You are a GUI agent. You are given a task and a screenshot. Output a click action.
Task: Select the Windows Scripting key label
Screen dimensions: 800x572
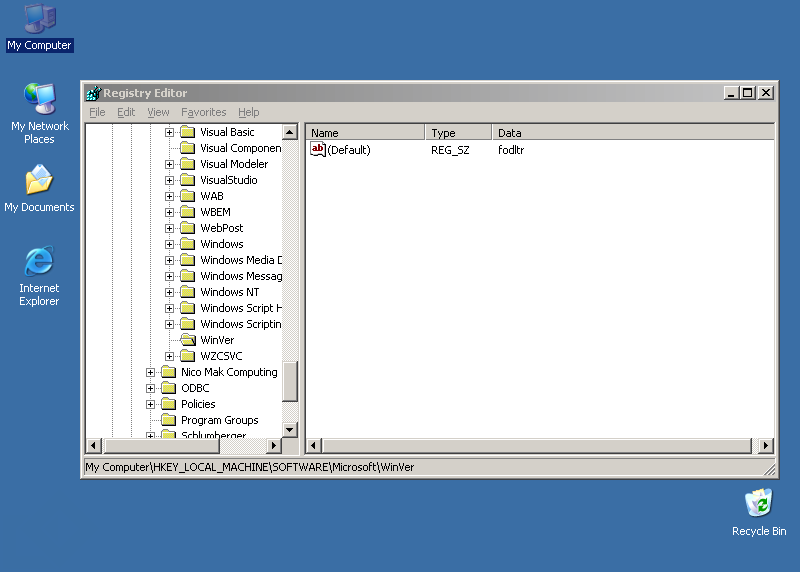click(x=241, y=324)
